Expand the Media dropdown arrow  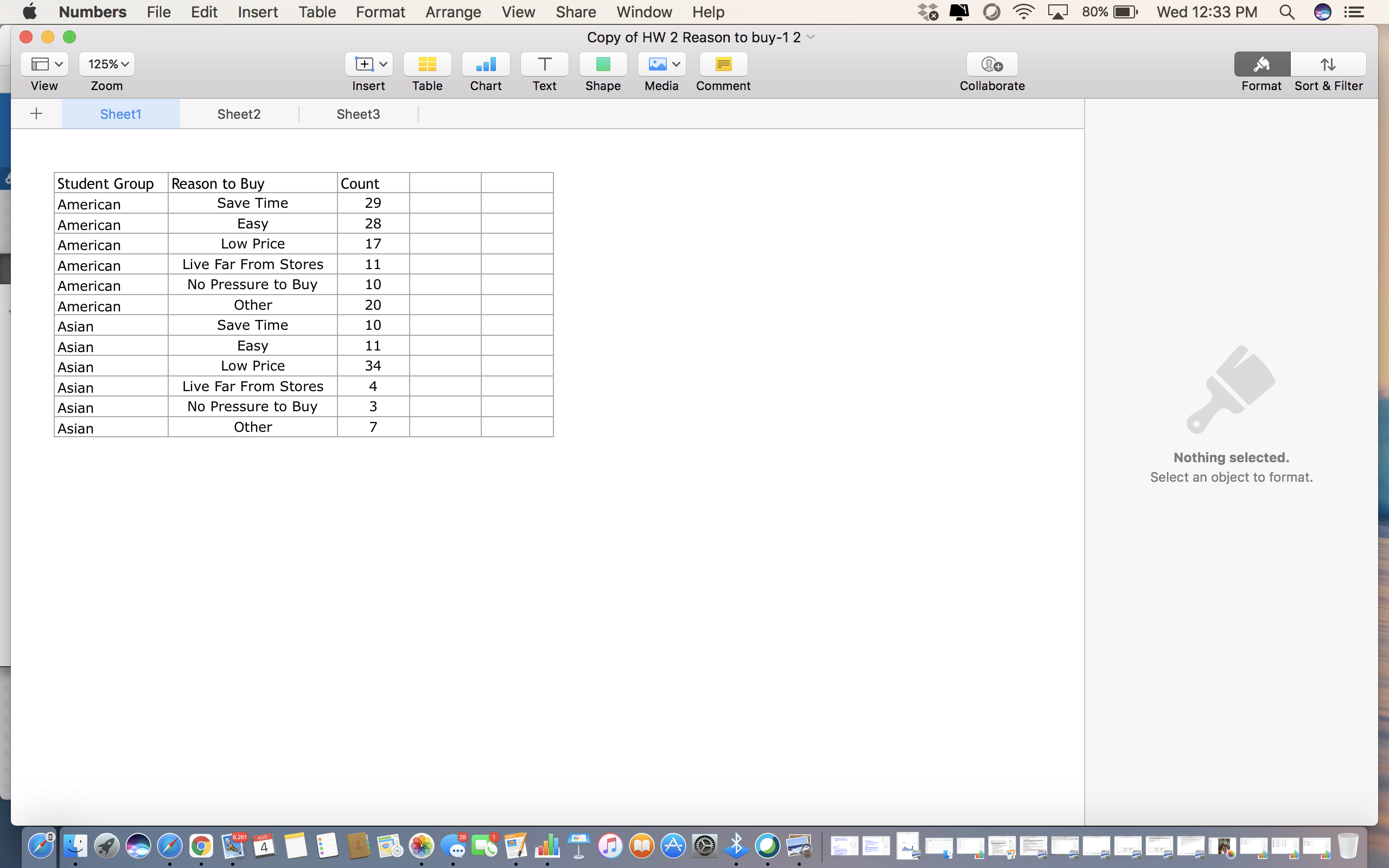click(677, 65)
